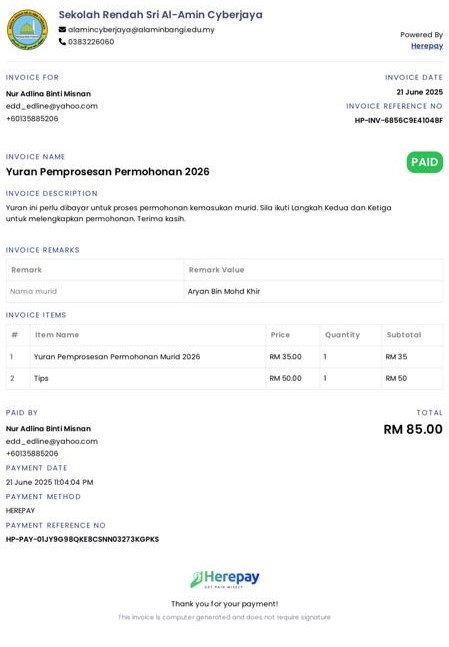Click the Subtotal column header

point(404,335)
